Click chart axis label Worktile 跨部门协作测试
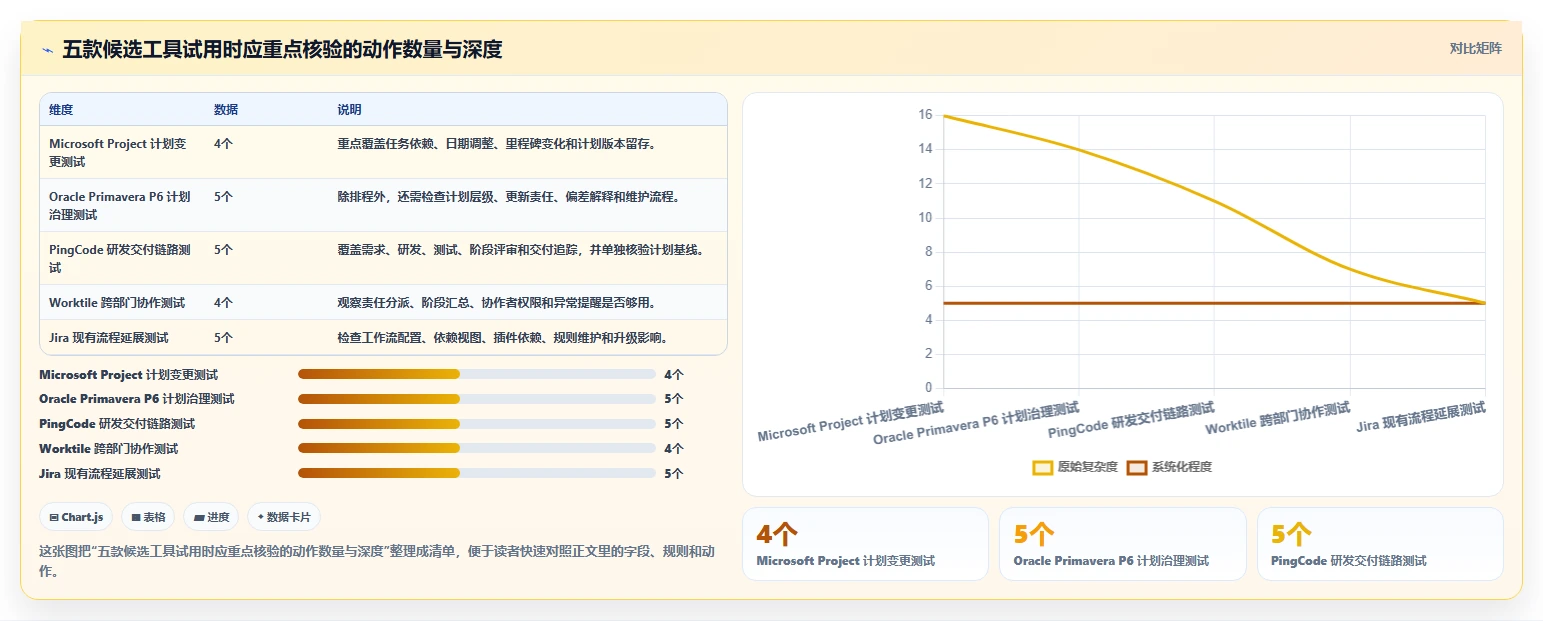The image size is (1543, 621). [1278, 418]
